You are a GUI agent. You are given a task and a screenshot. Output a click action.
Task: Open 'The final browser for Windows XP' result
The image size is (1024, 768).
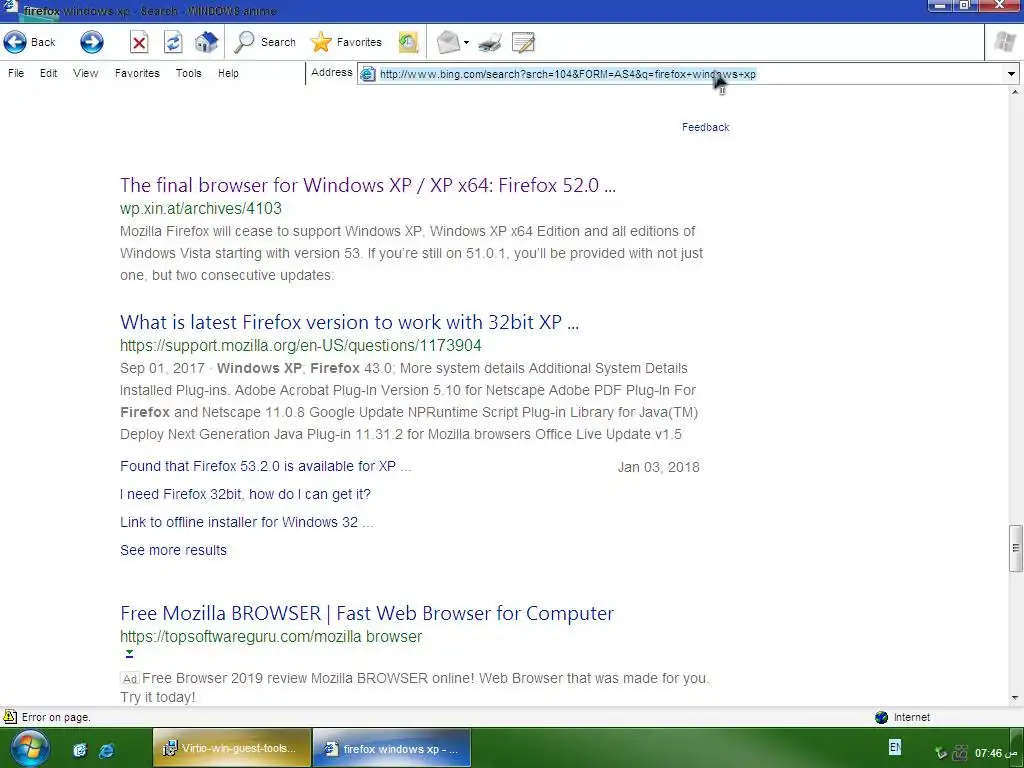tap(368, 185)
